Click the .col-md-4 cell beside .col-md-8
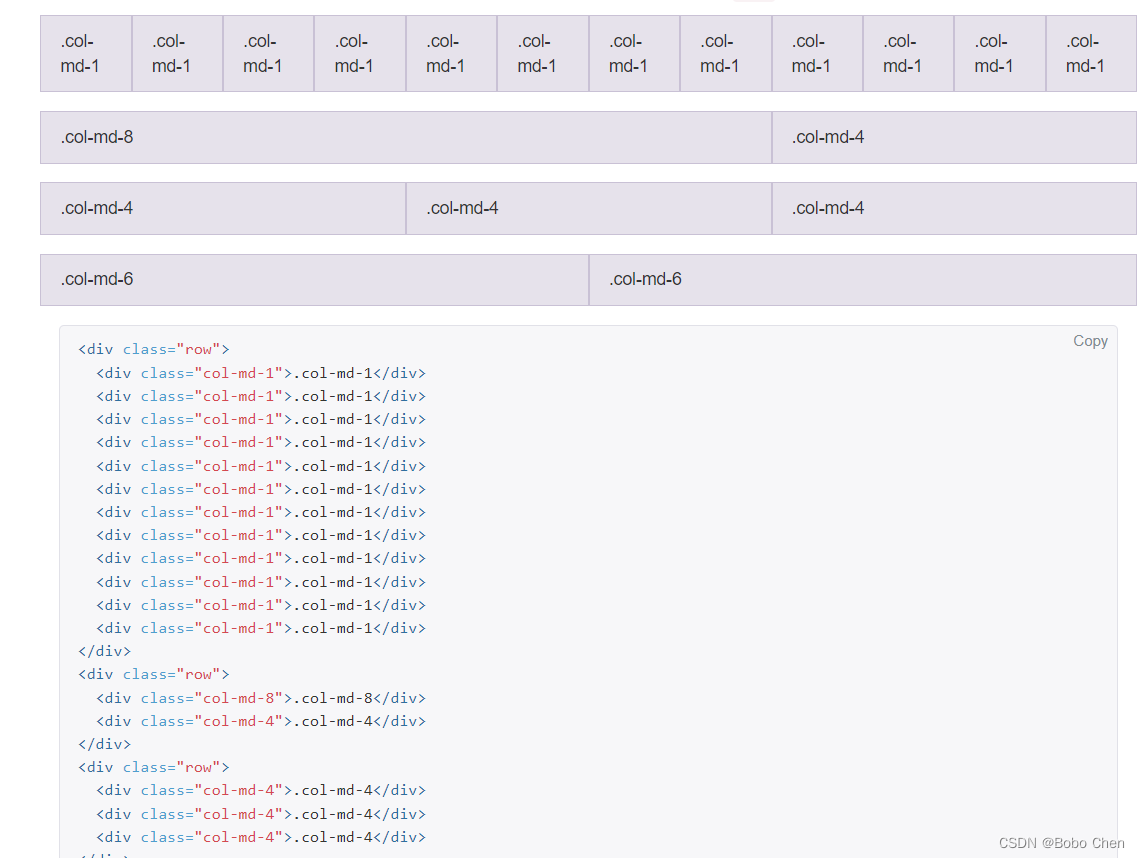Viewport: 1140px width, 858px height. [955, 137]
